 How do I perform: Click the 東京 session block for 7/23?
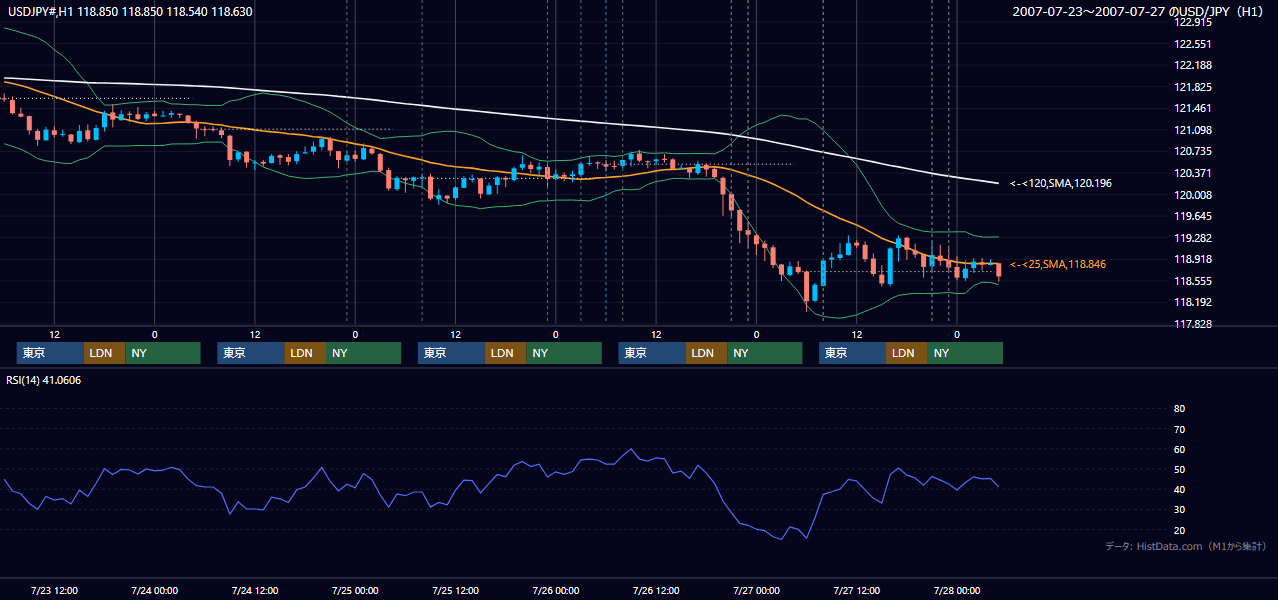(x=50, y=353)
